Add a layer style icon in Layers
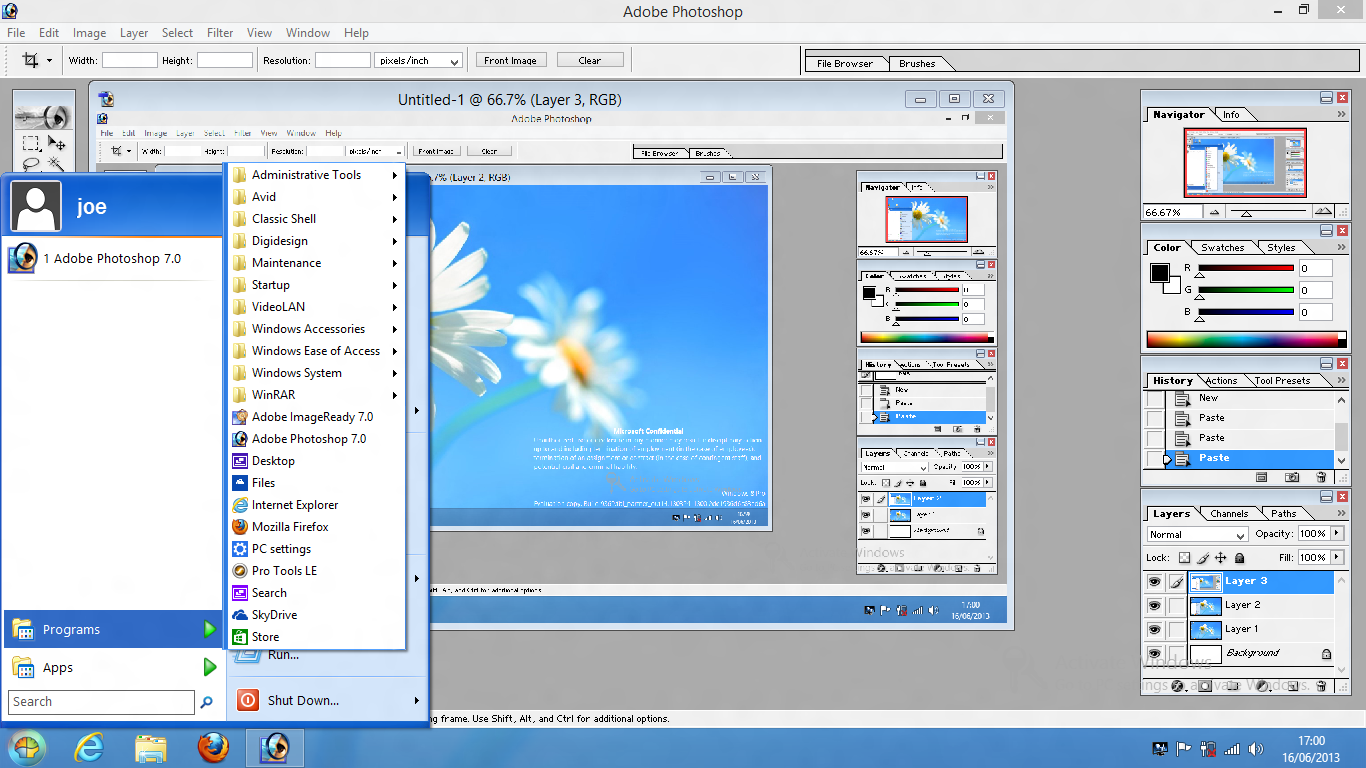 pos(1177,686)
